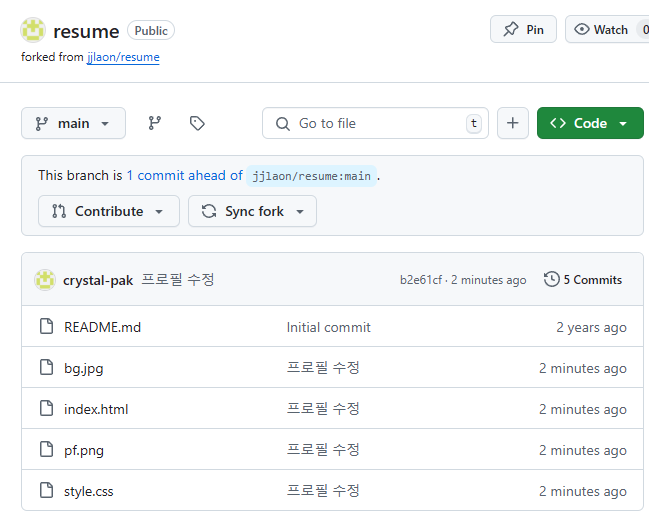Click the resume repository name

[x=86, y=31]
